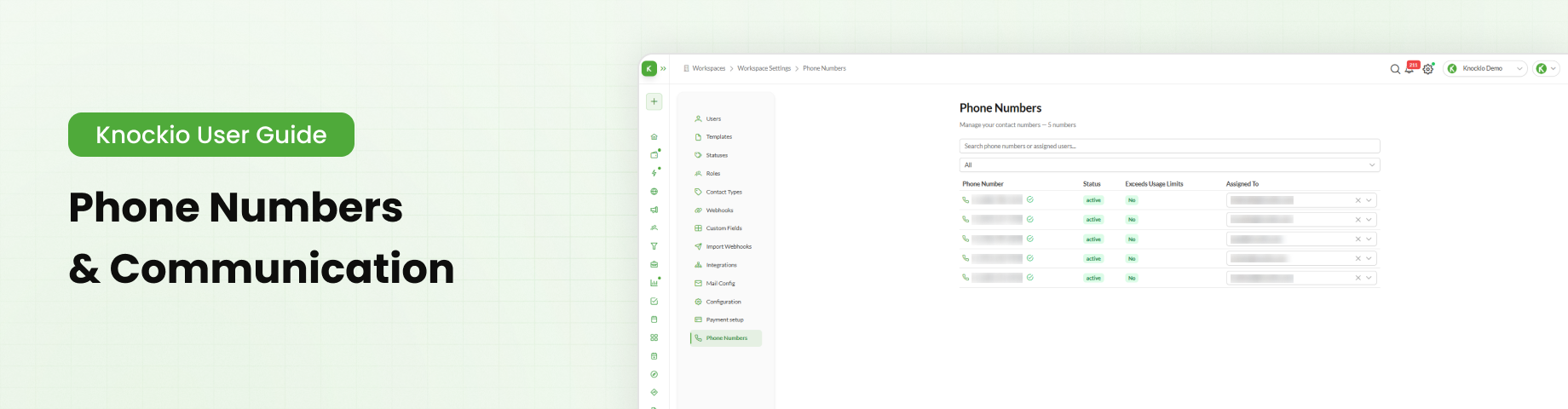Screen dimensions: 1568x409
Task: Expand sidebar with double-chevron icon
Action: (x=663, y=68)
